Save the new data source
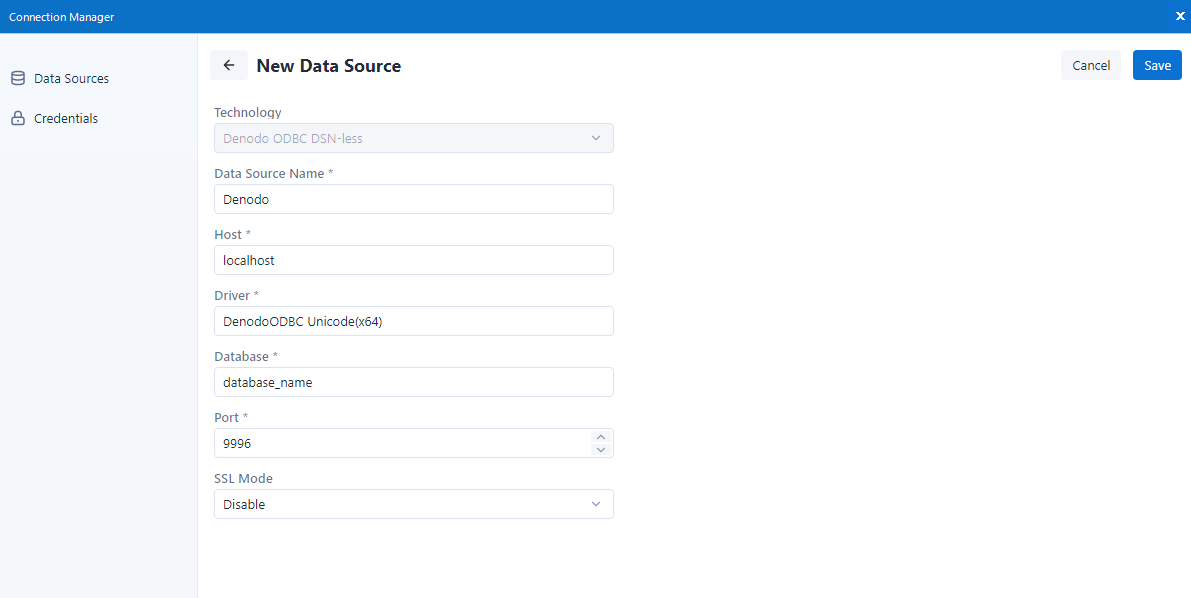 [1157, 65]
